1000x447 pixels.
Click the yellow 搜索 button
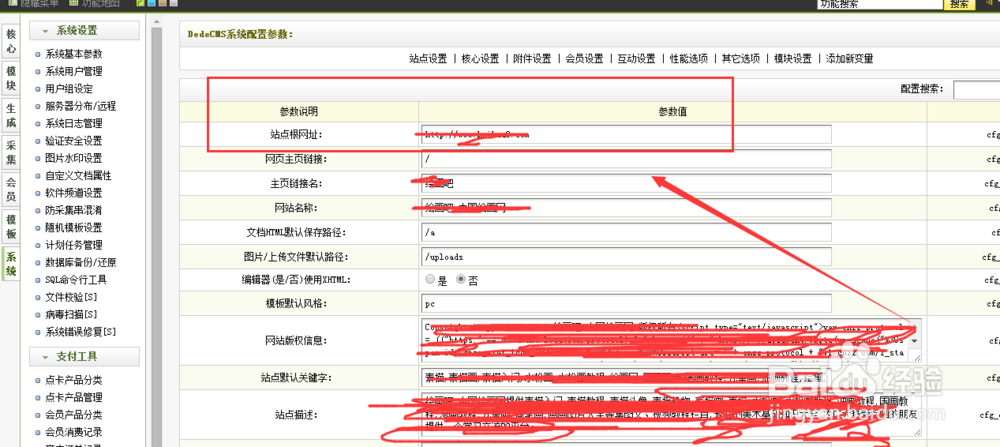coord(960,4)
